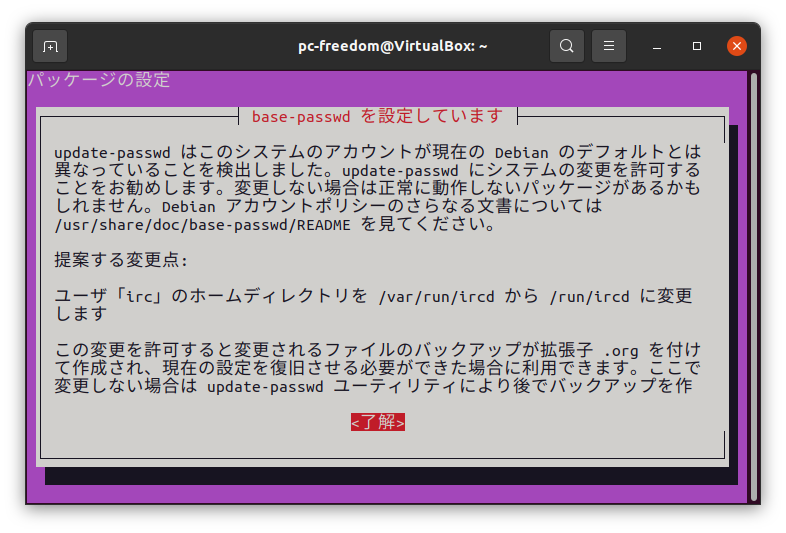Click the /usr/share/doc/base-passwd/README path

click(x=204, y=224)
